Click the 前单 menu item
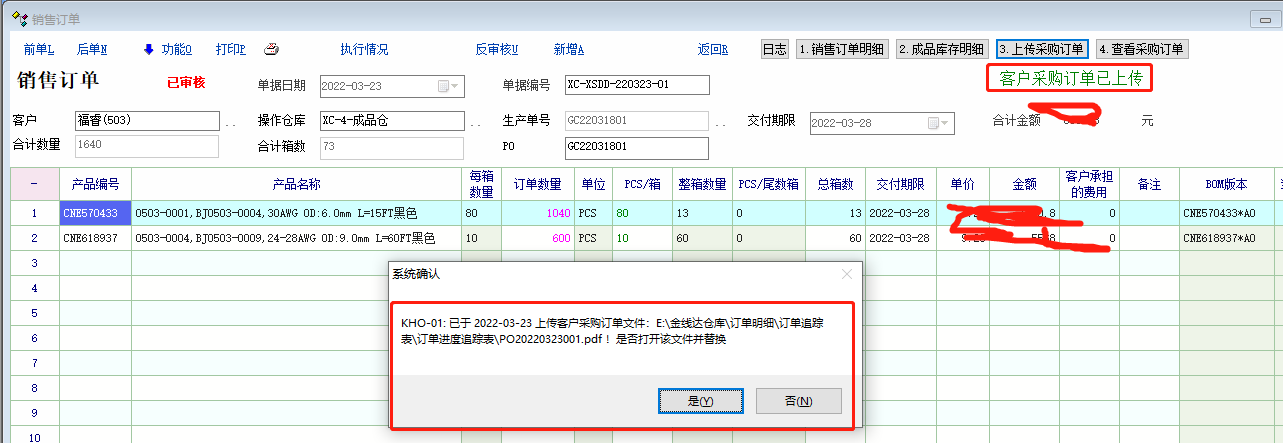The image size is (1283, 443). [39, 49]
